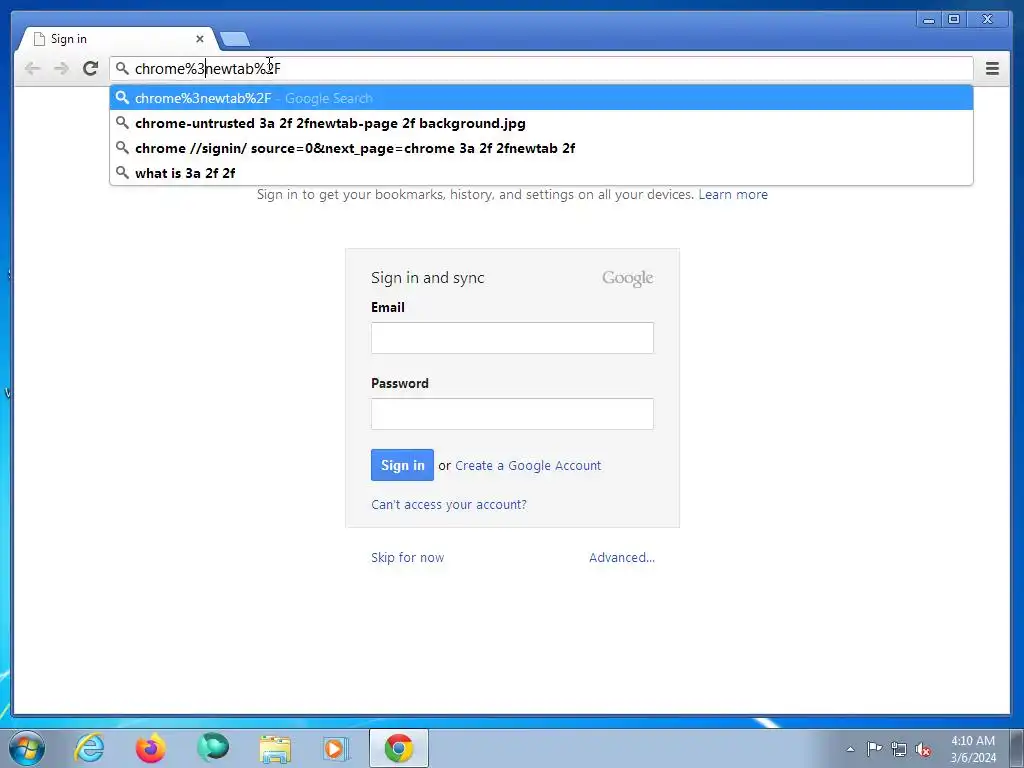The image size is (1024, 768).
Task: Reload the page with the refresh icon
Action: coord(91,68)
